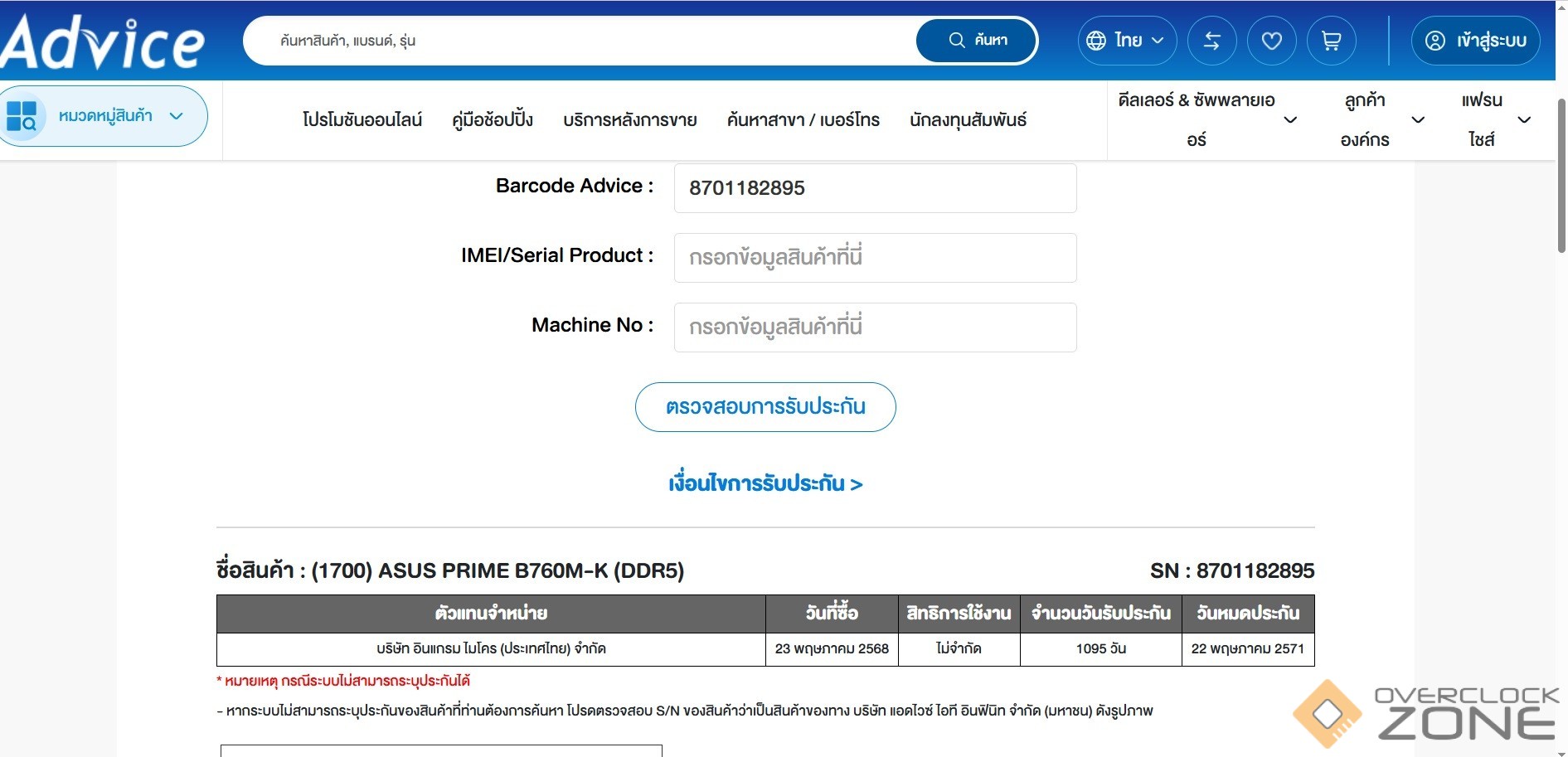The image size is (1568, 757).
Task: Click the red หมายเหตุ note text
Action: [343, 682]
